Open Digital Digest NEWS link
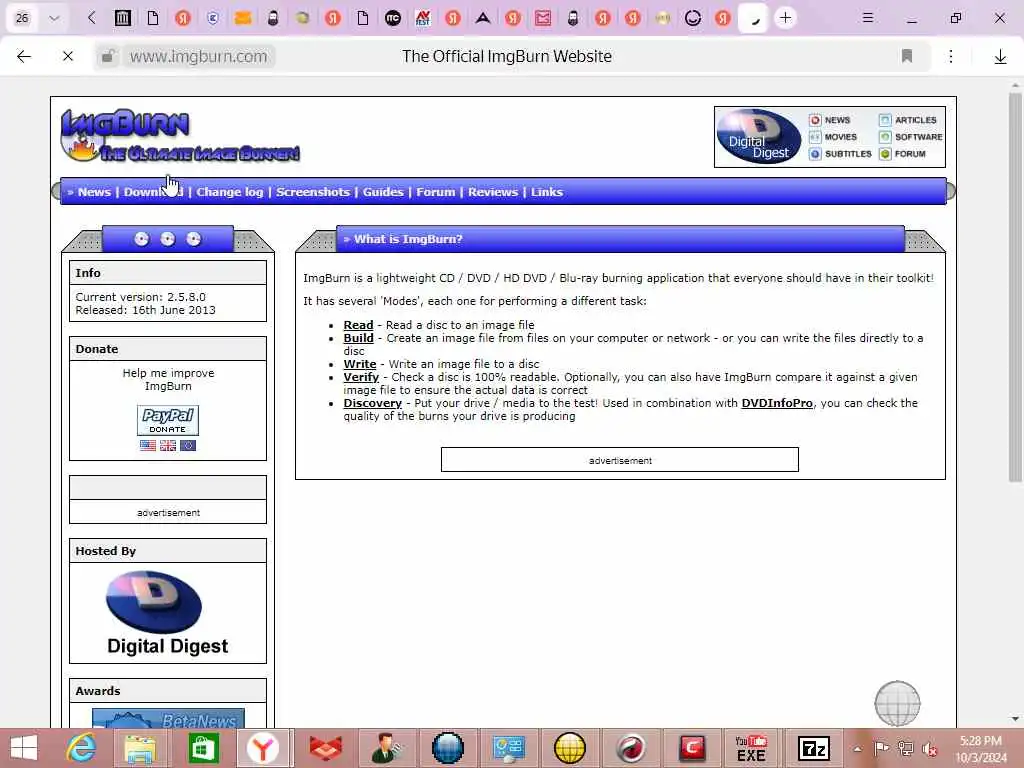This screenshot has width=1024, height=768. 830,120
